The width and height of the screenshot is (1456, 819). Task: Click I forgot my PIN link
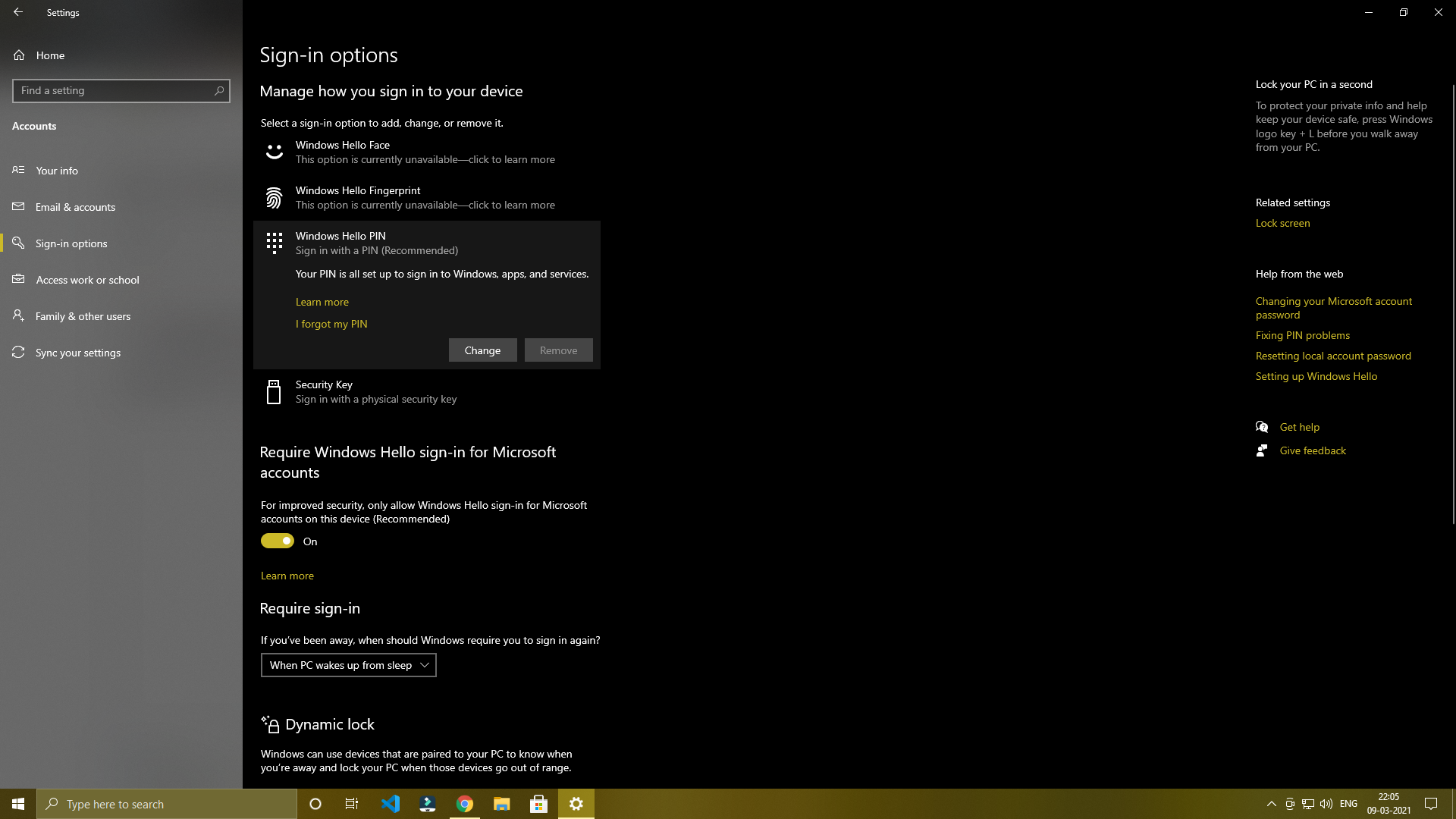[x=331, y=324]
